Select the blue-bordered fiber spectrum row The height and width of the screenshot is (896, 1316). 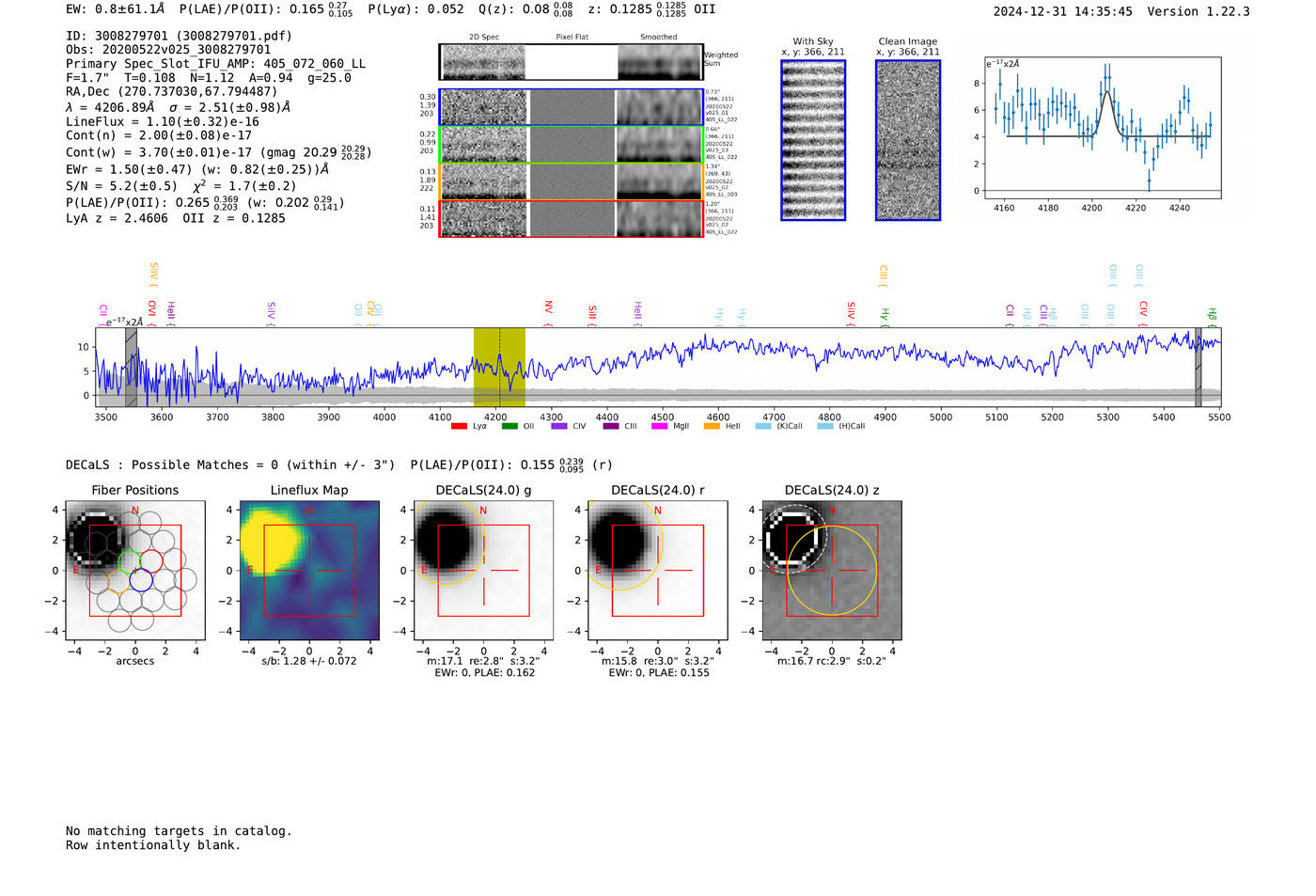point(572,107)
